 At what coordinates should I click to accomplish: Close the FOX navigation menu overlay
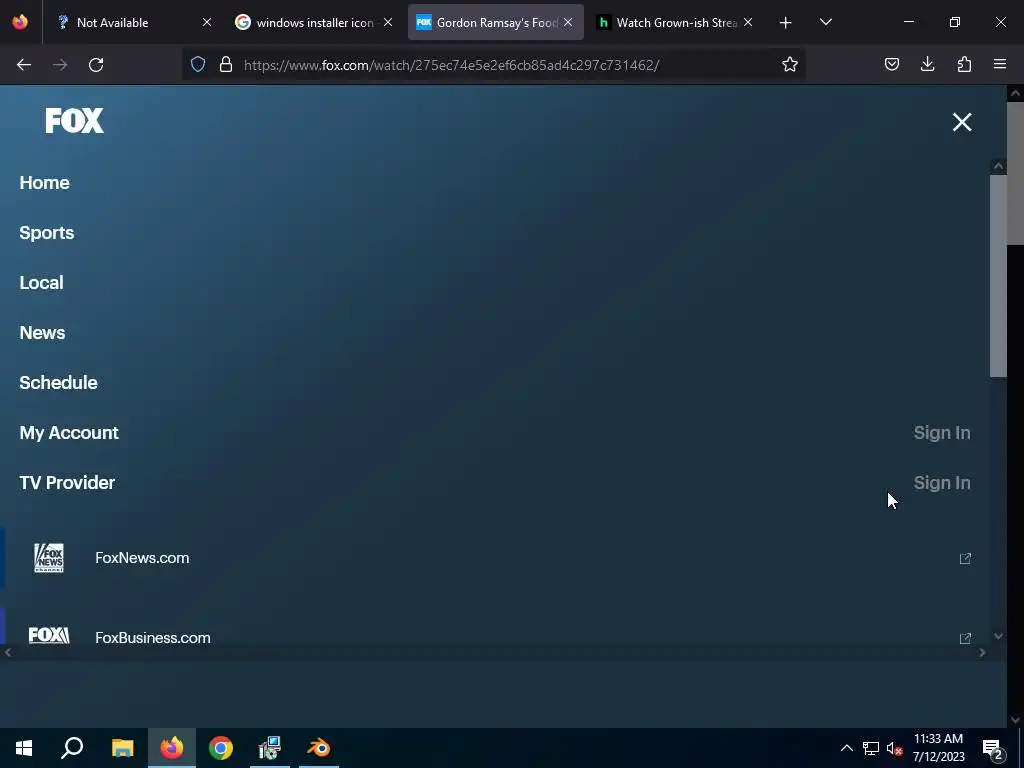click(961, 122)
